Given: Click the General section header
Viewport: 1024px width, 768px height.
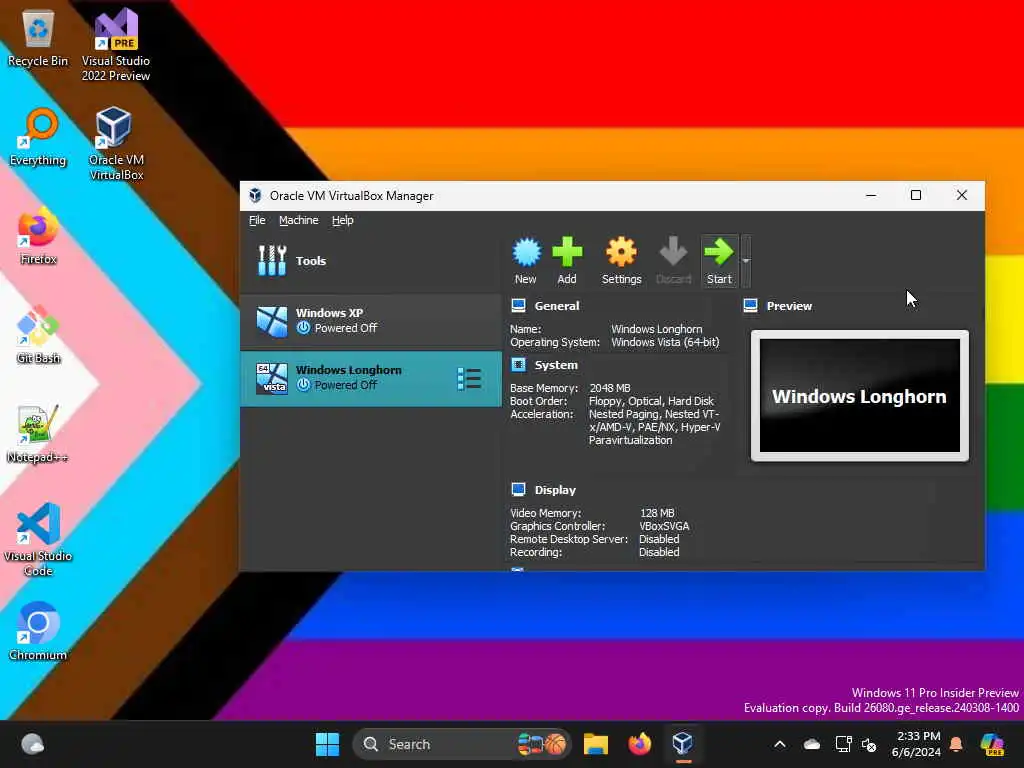Looking at the screenshot, I should (x=556, y=306).
